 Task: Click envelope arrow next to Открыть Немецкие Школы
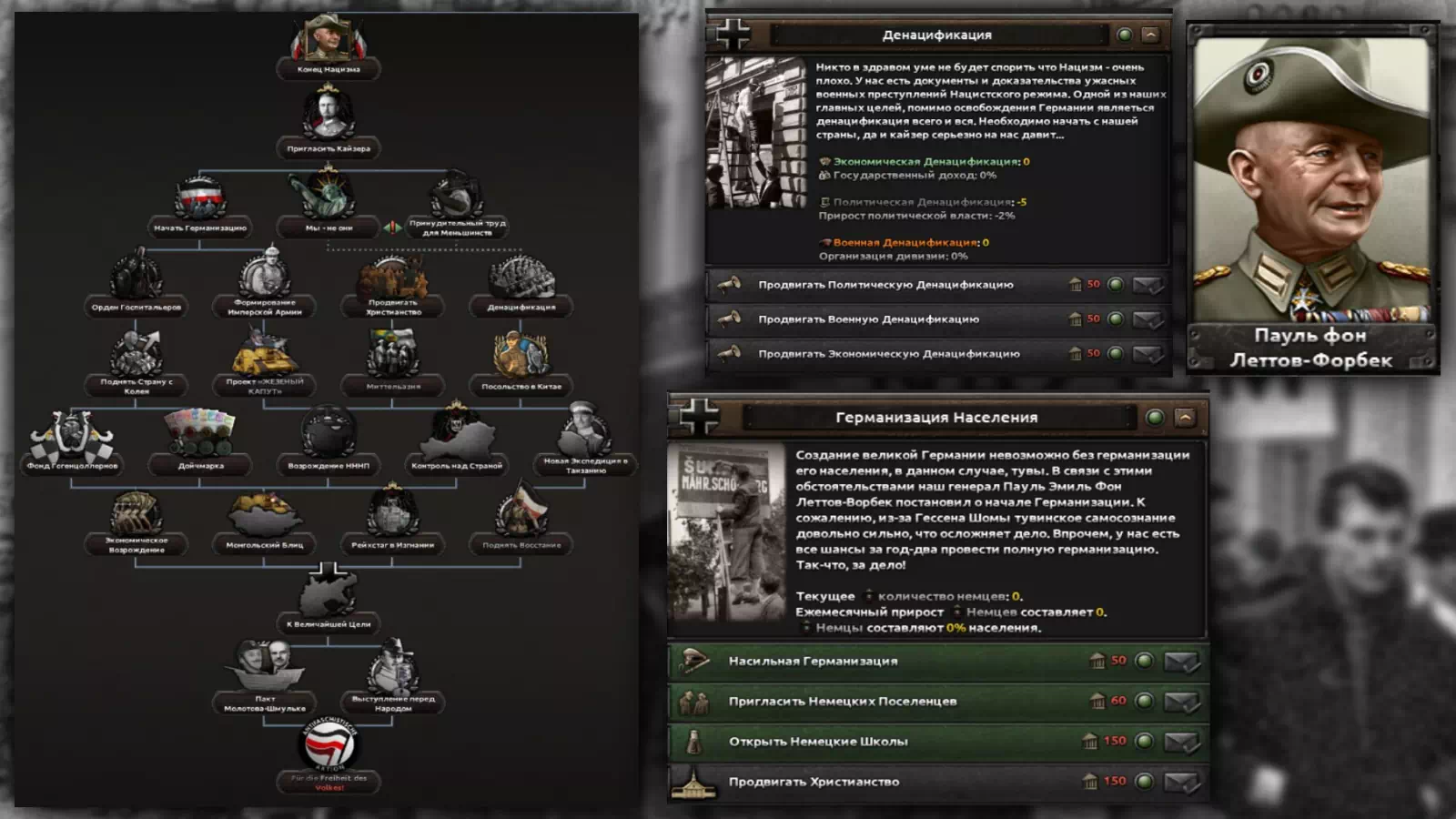tap(1182, 742)
